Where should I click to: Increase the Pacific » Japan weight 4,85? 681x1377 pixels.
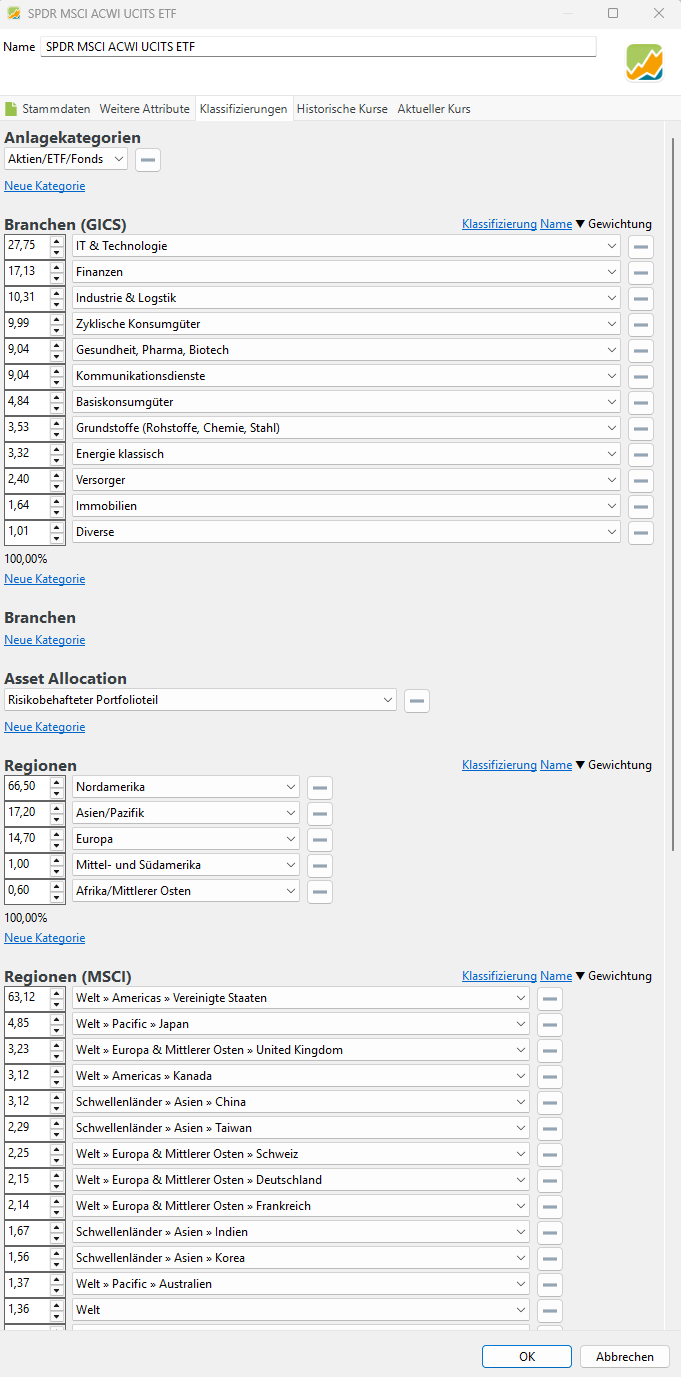click(x=57, y=1018)
